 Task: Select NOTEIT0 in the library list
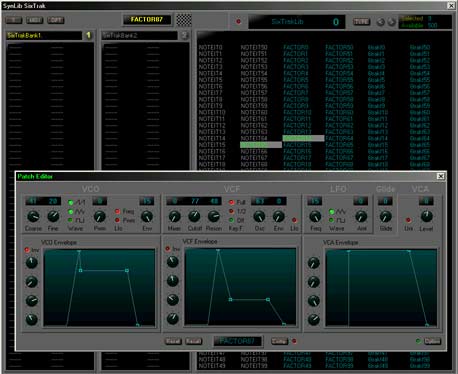pos(210,47)
